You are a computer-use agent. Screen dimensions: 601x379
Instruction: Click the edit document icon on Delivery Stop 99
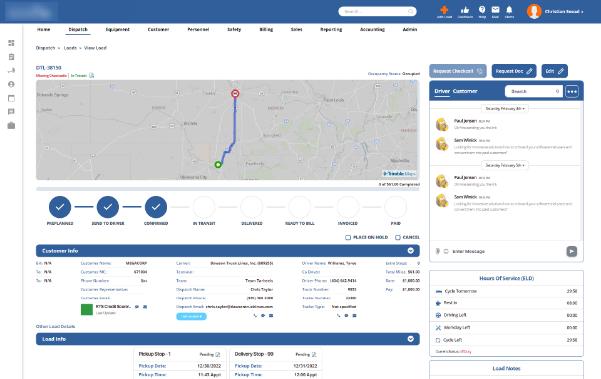pyautogui.click(x=314, y=354)
